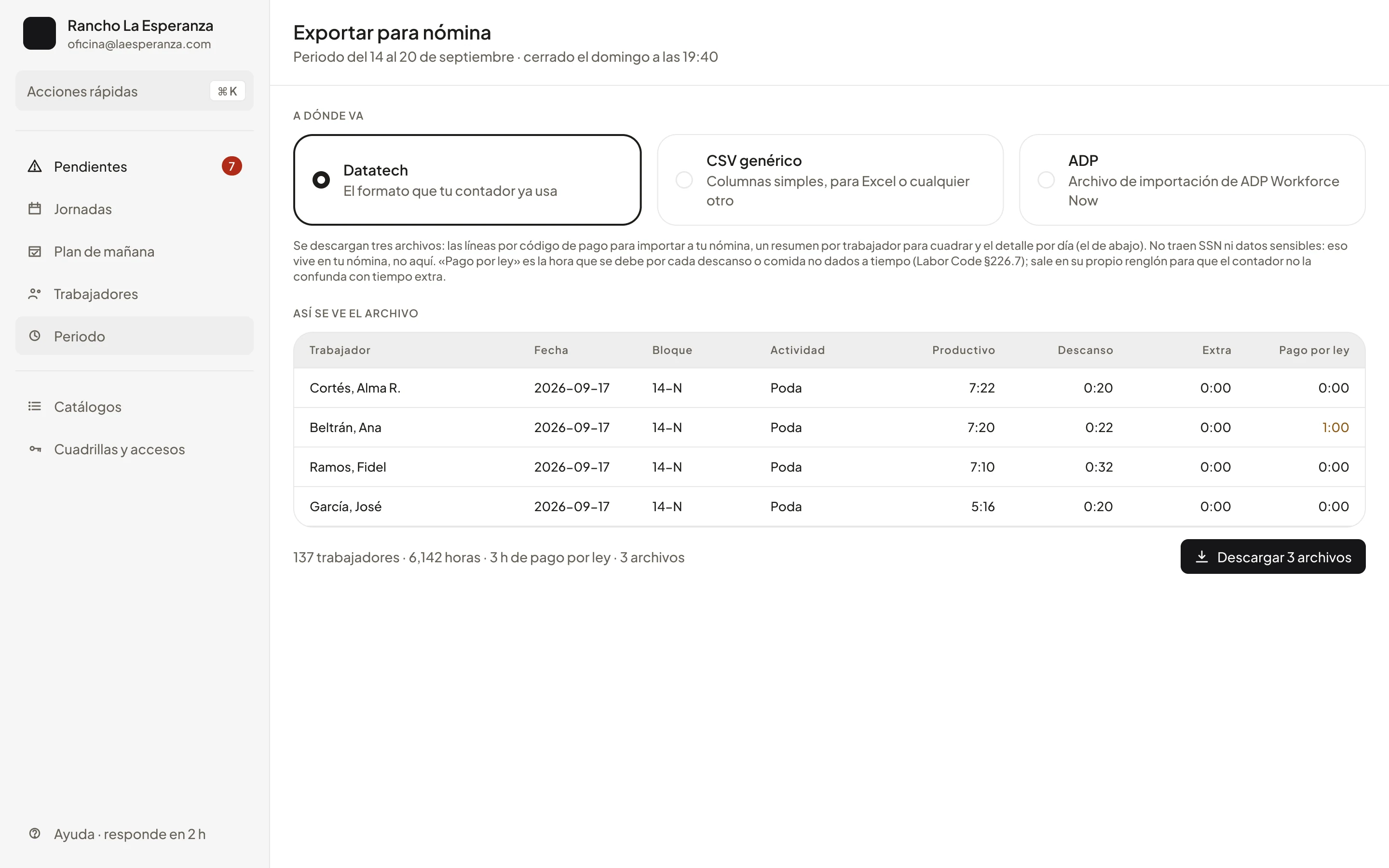Image resolution: width=1389 pixels, height=868 pixels.
Task: Focus the Acciones rápidas search field
Action: click(134, 91)
